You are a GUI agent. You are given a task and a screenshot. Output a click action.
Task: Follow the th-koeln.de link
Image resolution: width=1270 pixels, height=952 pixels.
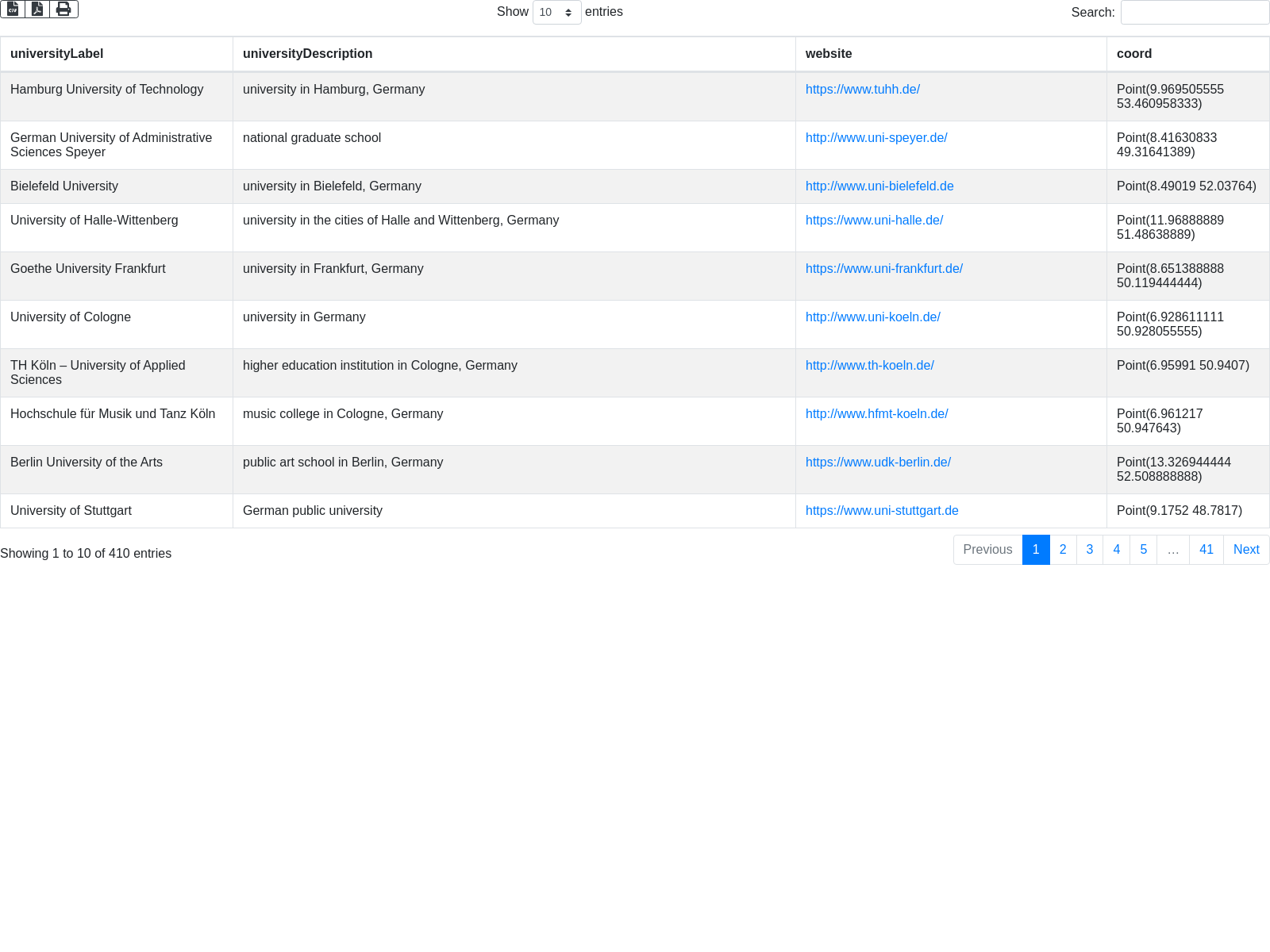[x=869, y=366]
